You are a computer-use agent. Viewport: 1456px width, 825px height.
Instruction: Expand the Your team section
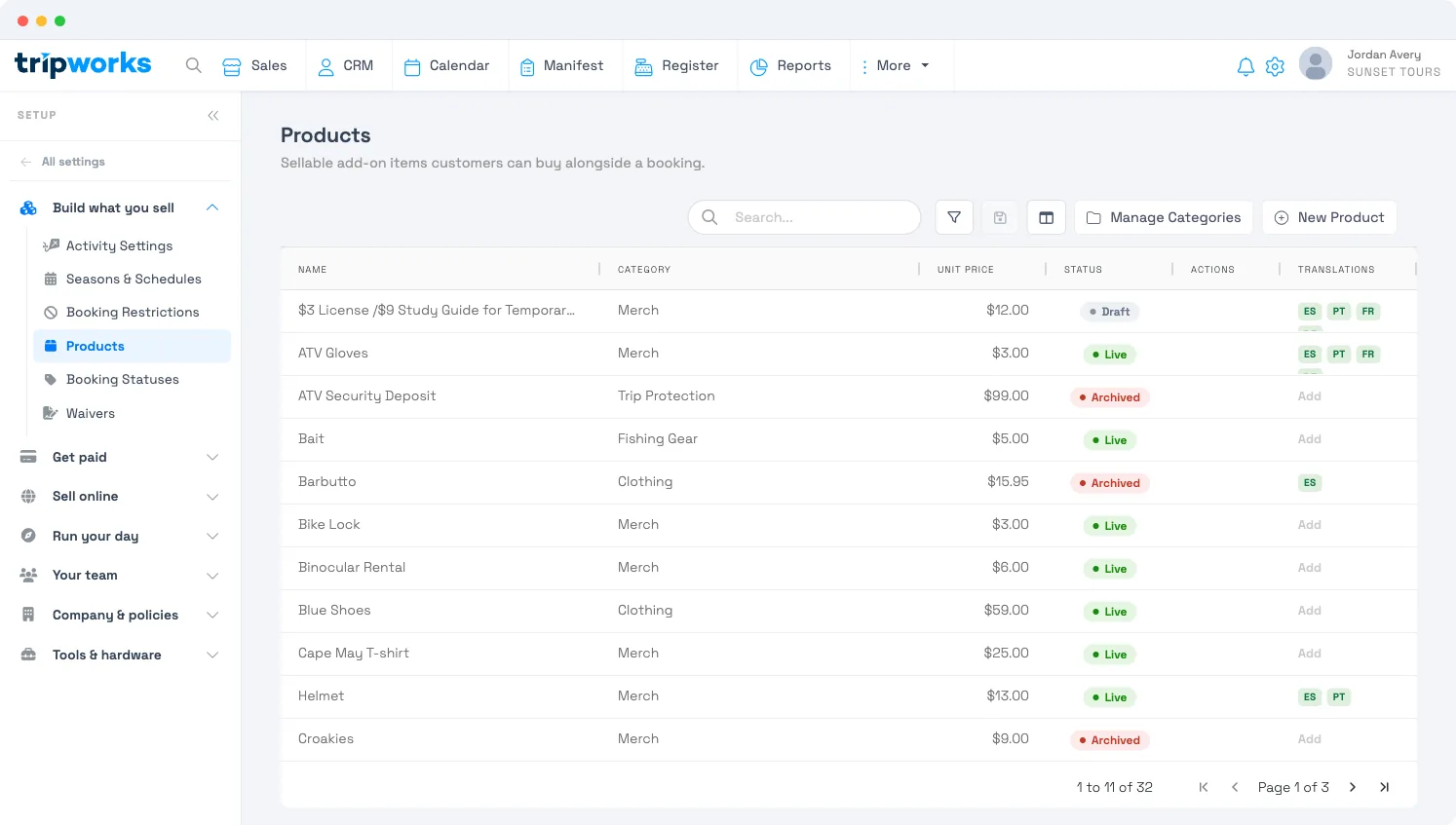point(120,575)
